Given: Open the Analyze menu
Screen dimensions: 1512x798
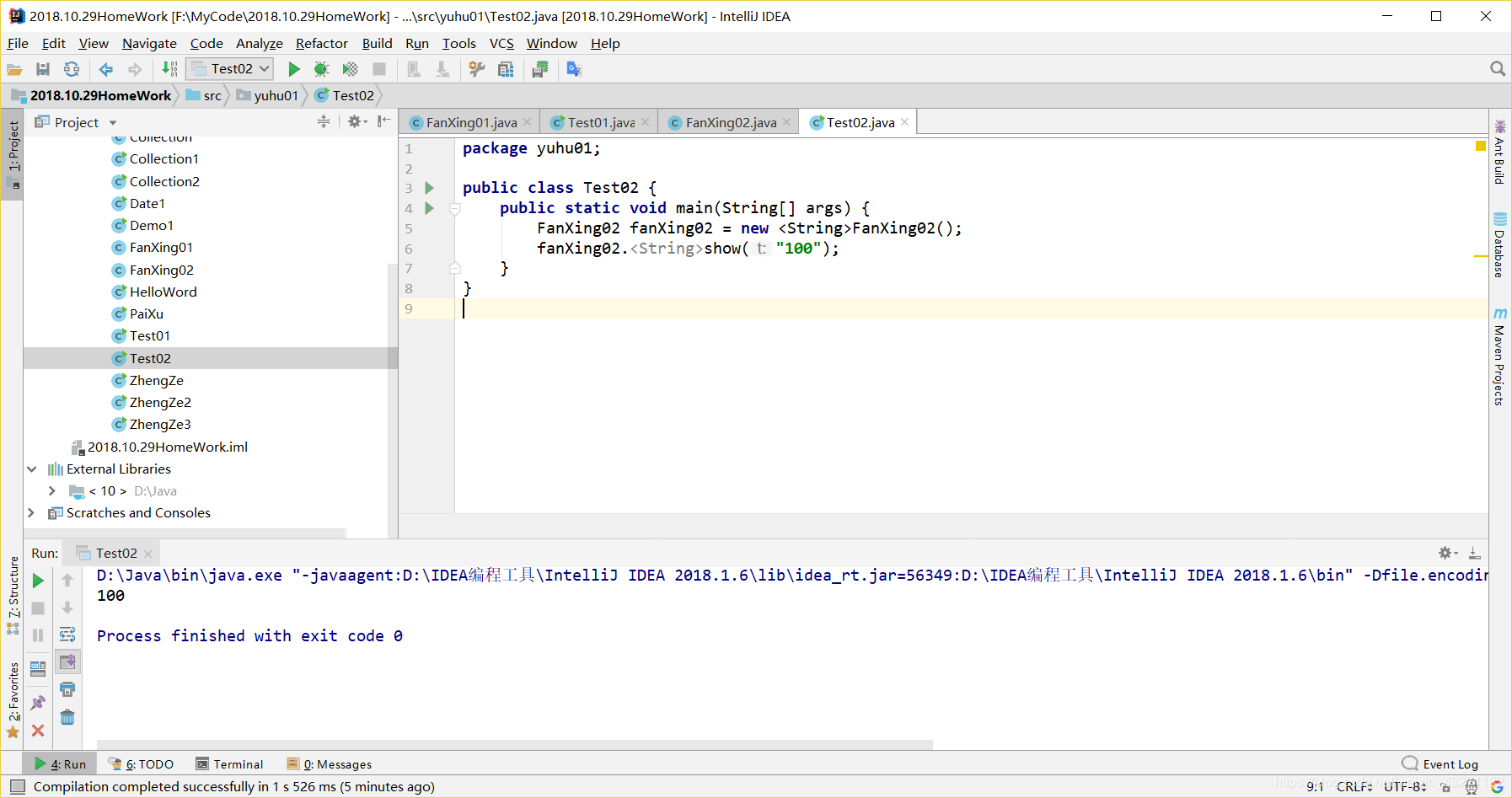Looking at the screenshot, I should click(x=260, y=43).
